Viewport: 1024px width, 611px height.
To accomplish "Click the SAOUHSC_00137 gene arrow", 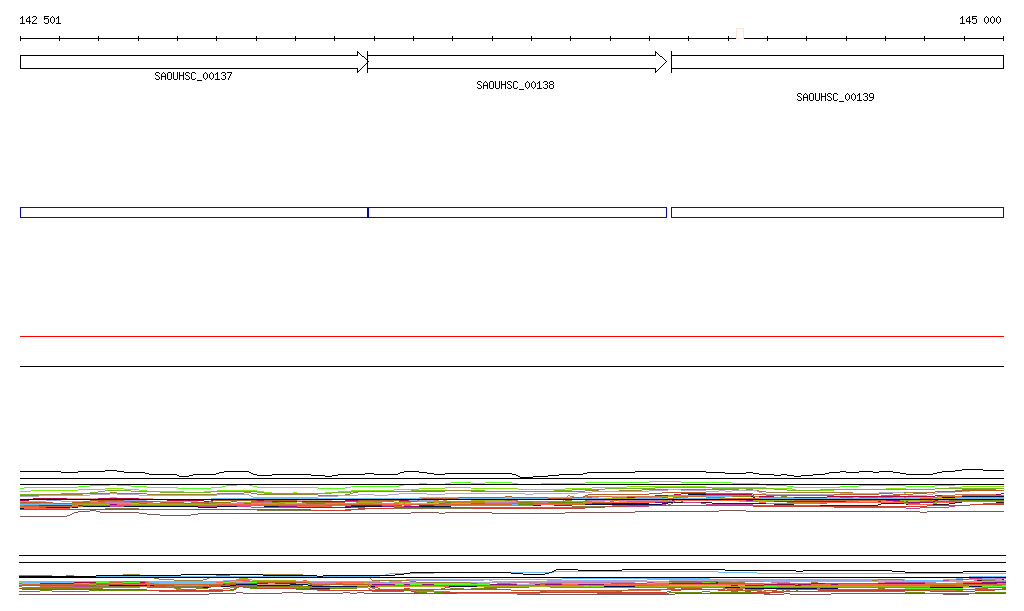I will point(190,62).
